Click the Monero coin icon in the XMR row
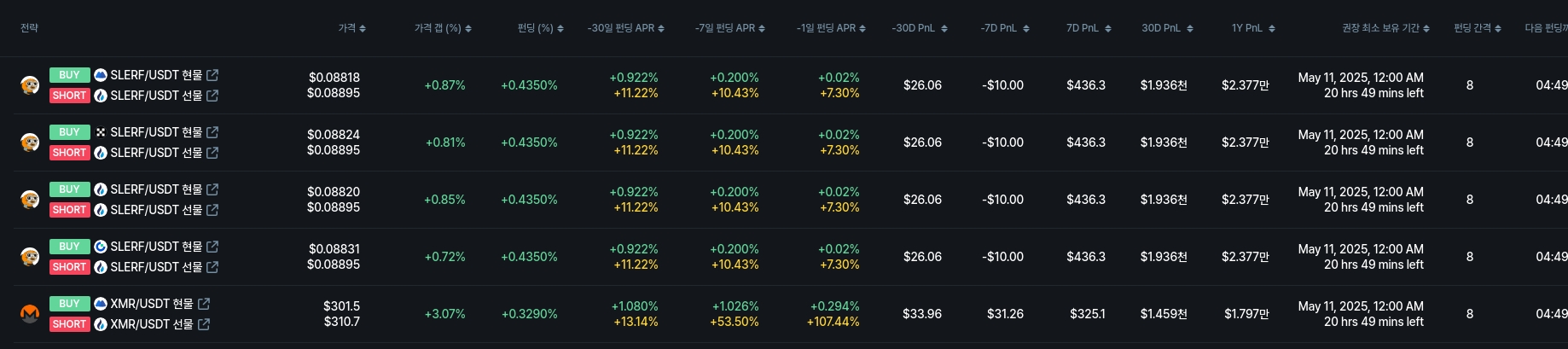 pos(30,314)
